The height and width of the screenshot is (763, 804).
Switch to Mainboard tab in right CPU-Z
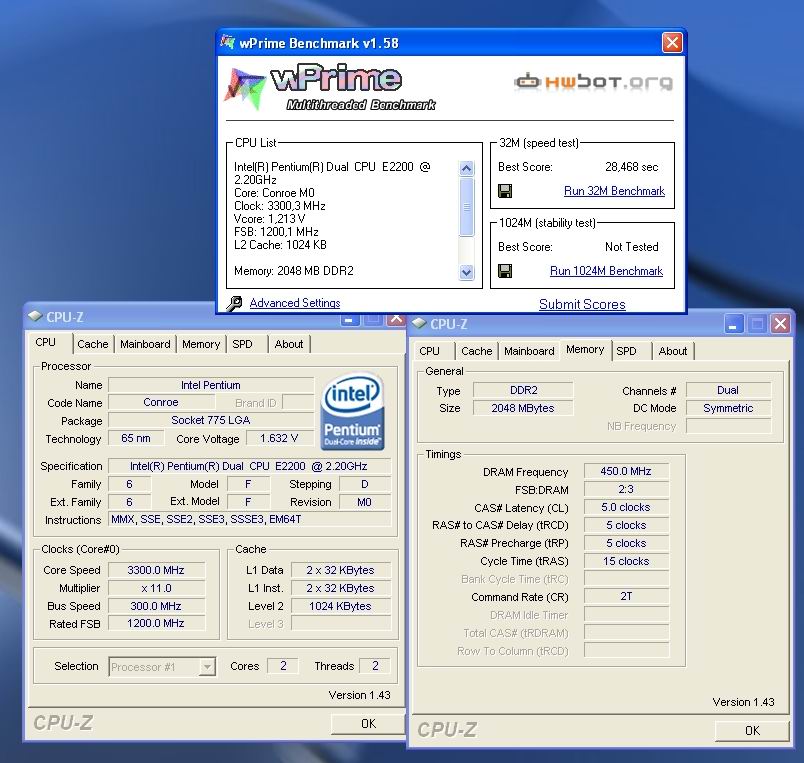529,351
